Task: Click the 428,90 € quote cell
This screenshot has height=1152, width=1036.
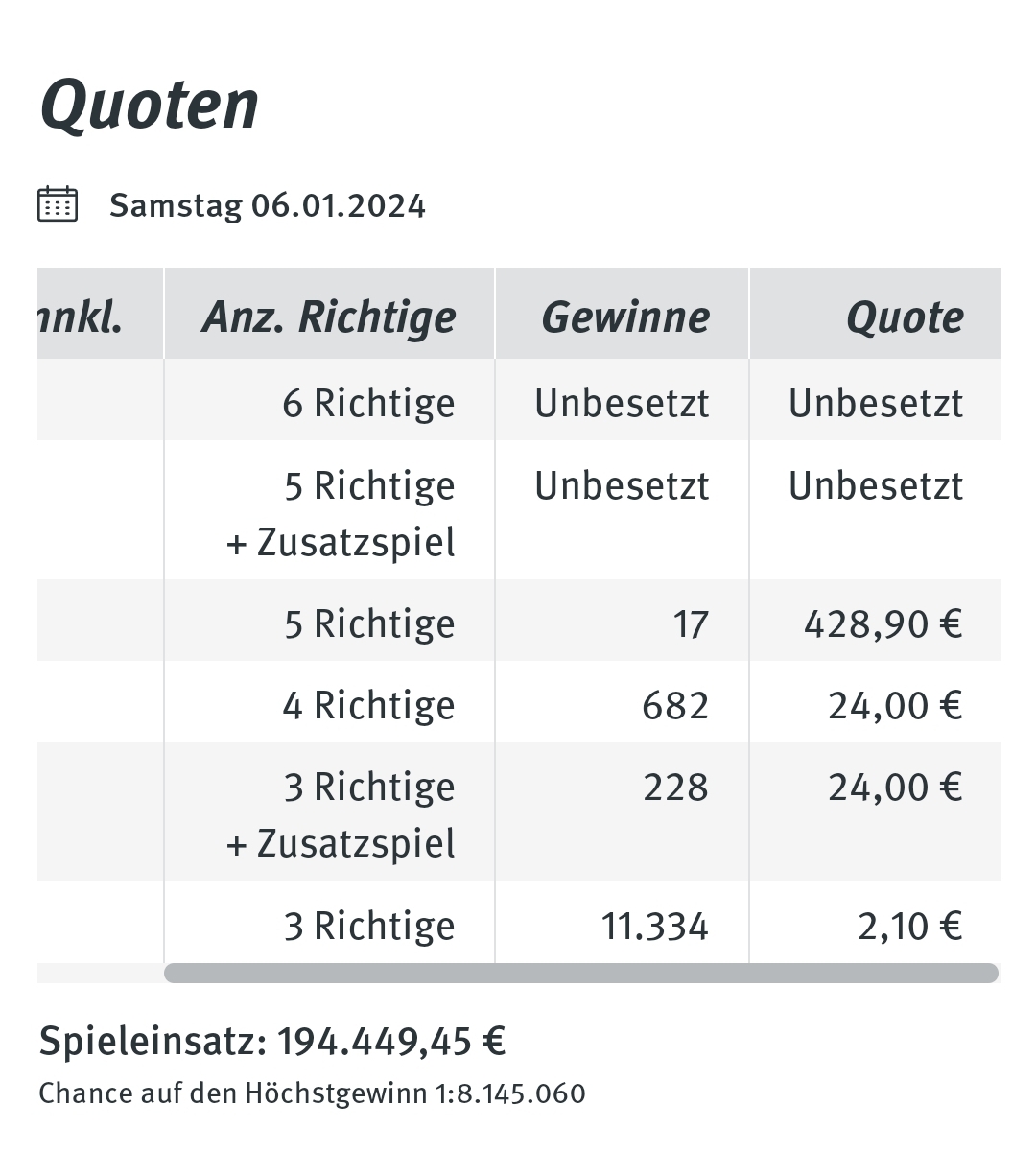Action: 883,624
